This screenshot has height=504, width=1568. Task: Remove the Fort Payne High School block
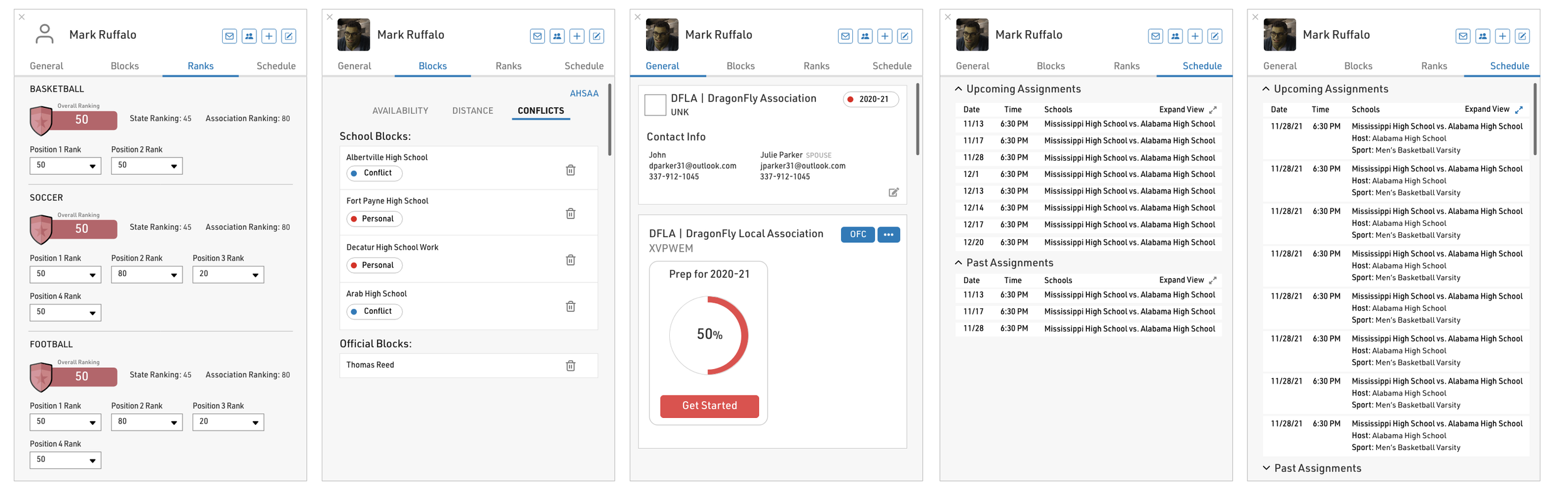(x=570, y=213)
